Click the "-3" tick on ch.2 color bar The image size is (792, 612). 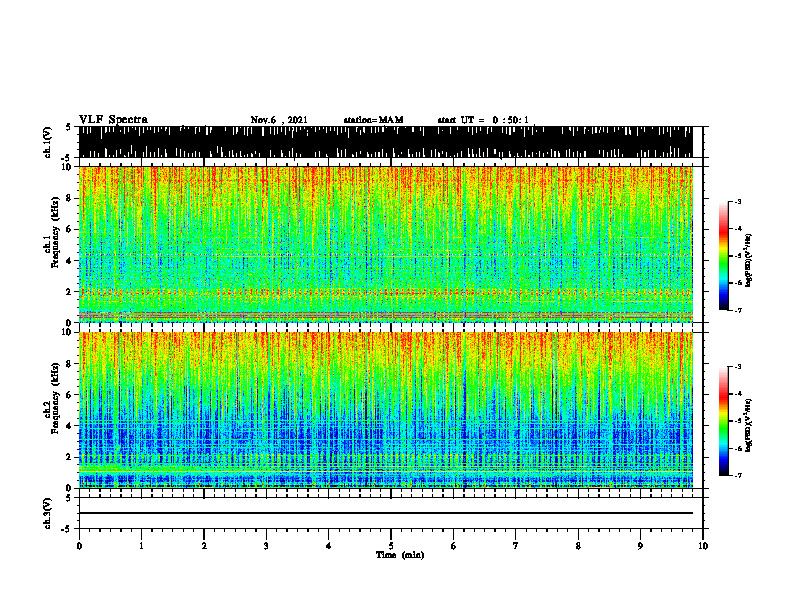(738, 367)
